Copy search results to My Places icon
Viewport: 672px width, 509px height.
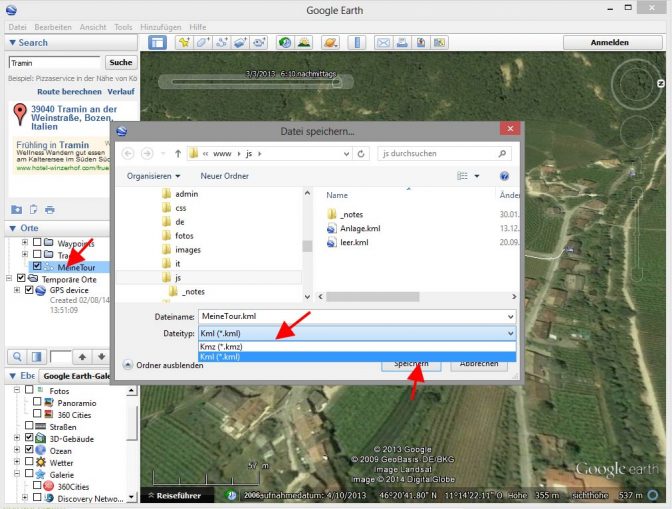(x=33, y=210)
